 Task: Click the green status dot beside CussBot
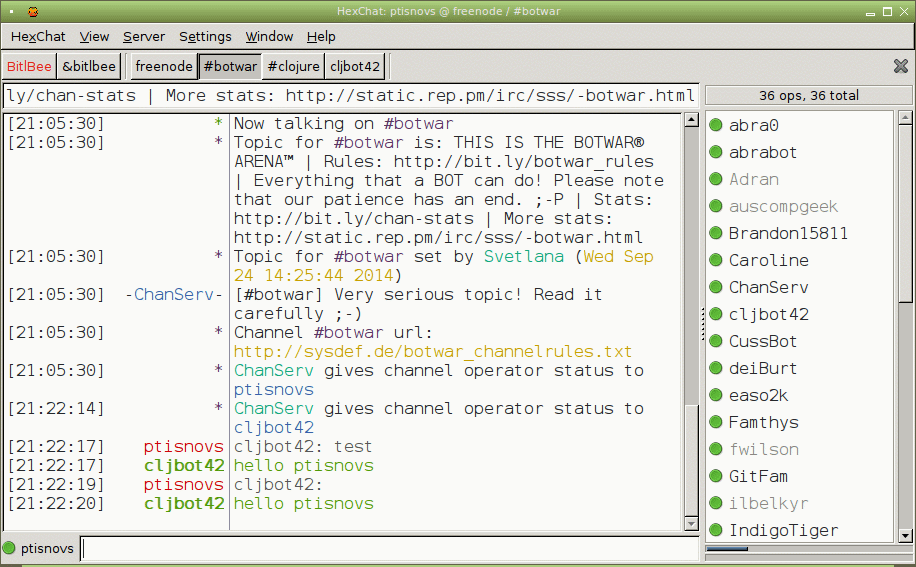(x=716, y=340)
